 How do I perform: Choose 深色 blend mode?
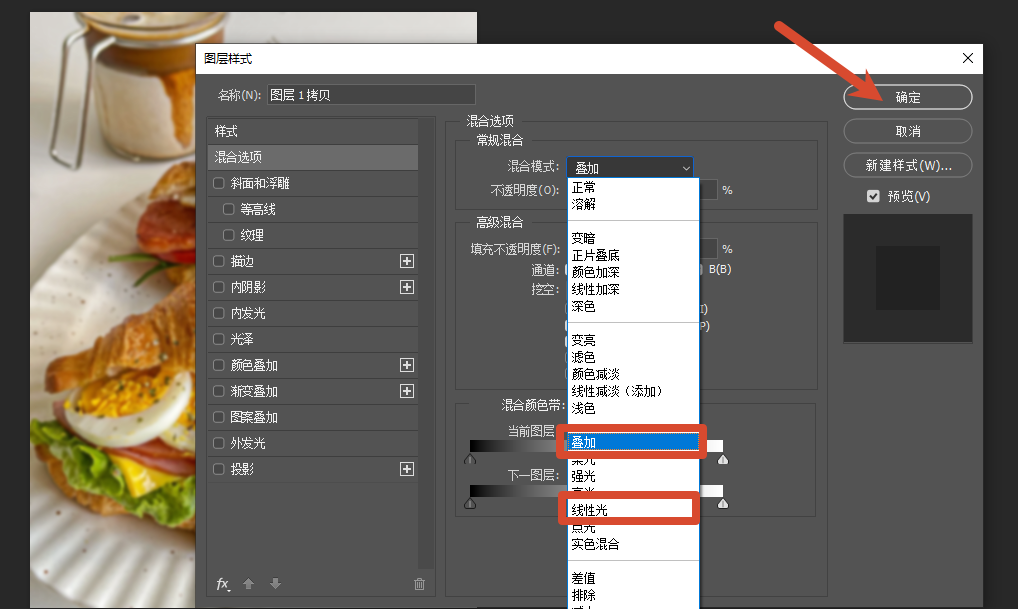click(633, 306)
